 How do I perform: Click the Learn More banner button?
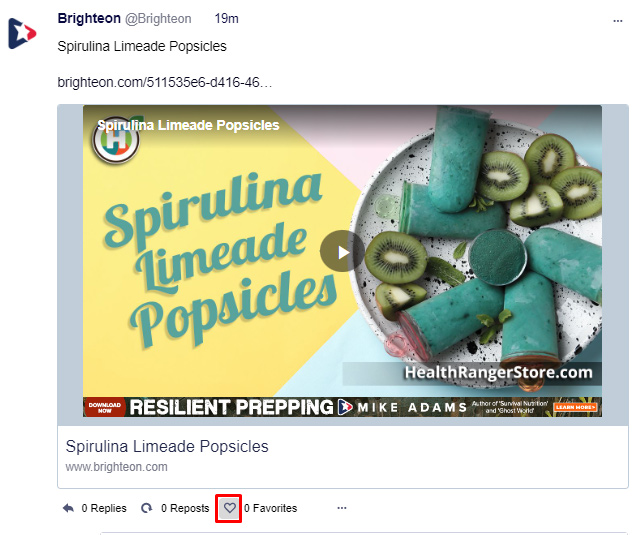click(x=575, y=407)
